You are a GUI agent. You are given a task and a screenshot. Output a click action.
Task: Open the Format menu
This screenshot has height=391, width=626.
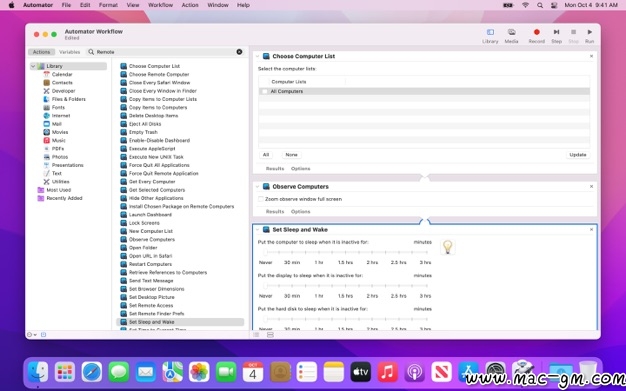108,5
